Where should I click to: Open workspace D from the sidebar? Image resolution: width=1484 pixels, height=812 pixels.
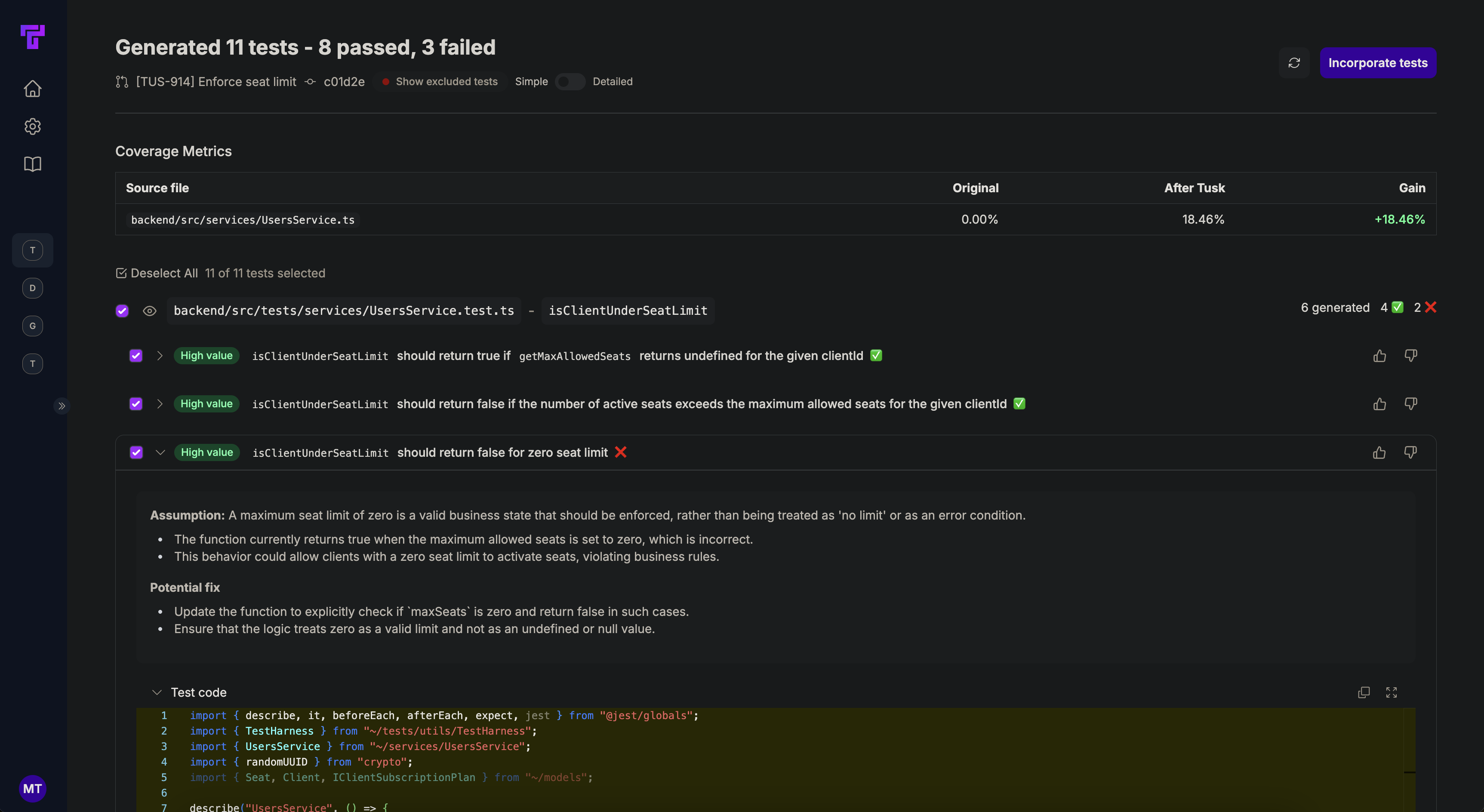(x=32, y=288)
